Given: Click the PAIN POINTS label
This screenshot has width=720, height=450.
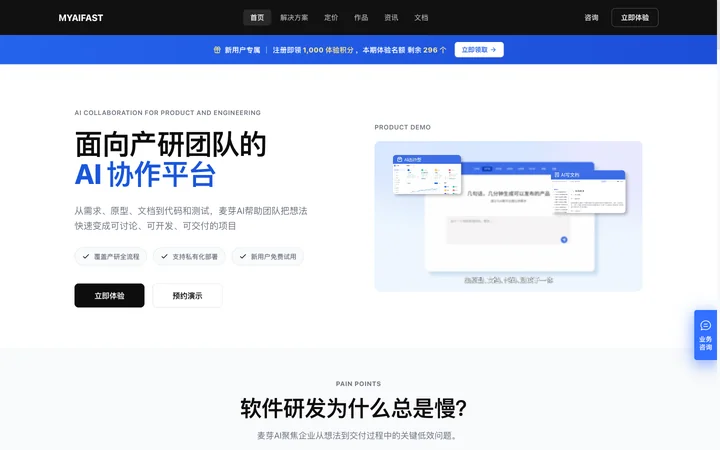Looking at the screenshot, I should pos(358,383).
